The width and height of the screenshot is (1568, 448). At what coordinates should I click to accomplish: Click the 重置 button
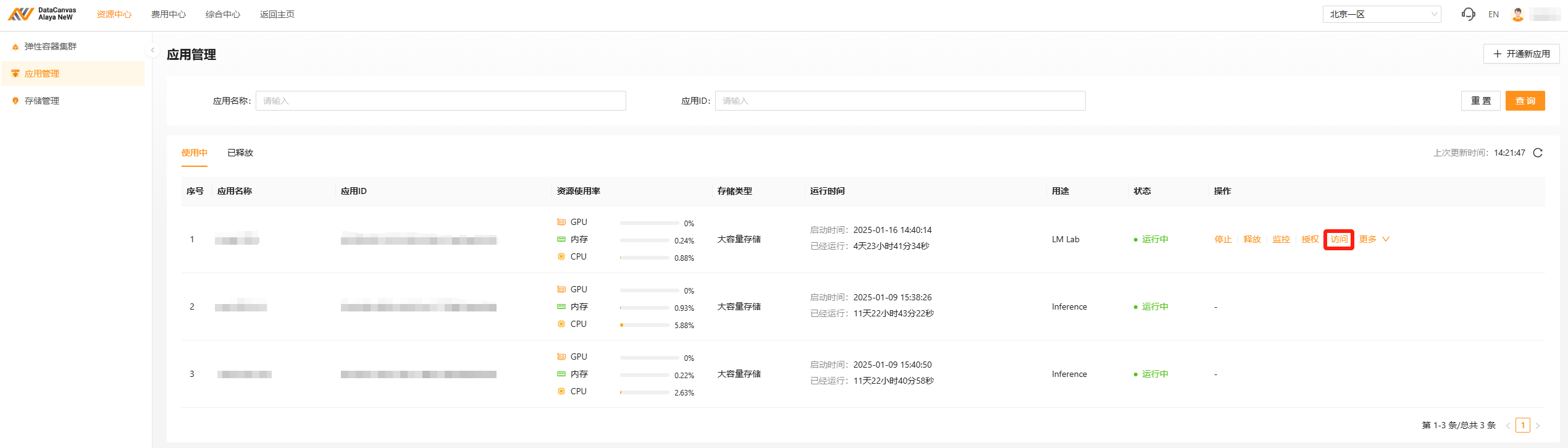1480,101
